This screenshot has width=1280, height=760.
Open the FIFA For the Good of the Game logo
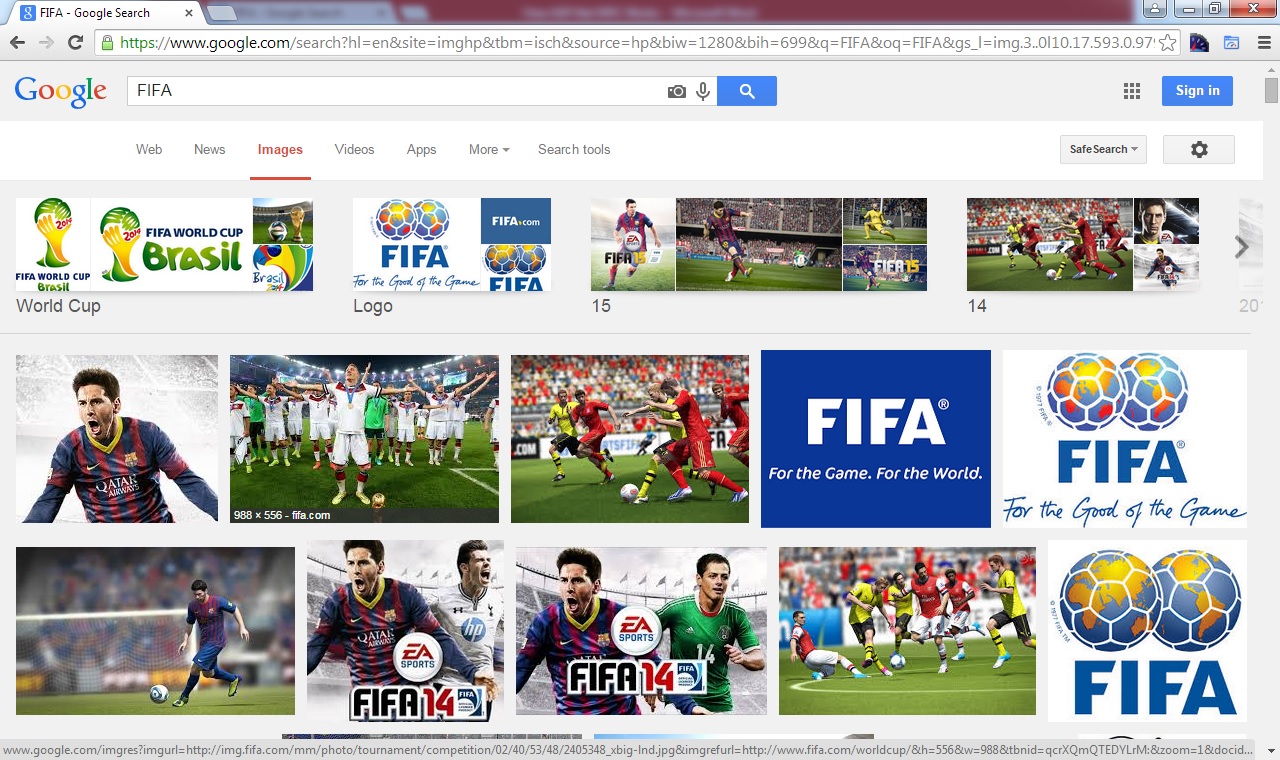pos(1125,438)
